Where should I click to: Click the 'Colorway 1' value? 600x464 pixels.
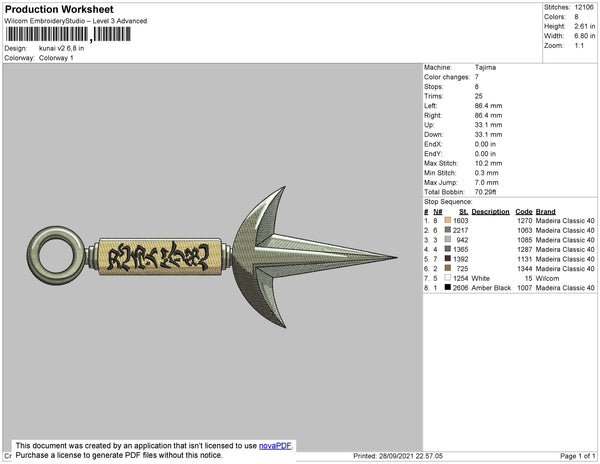click(x=56, y=58)
